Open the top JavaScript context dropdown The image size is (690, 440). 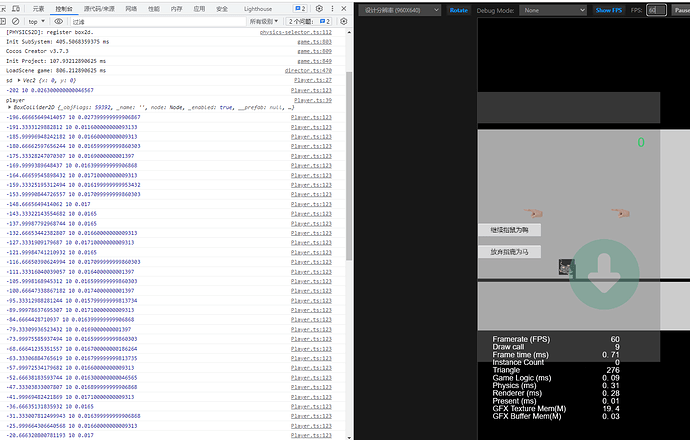(37, 21)
